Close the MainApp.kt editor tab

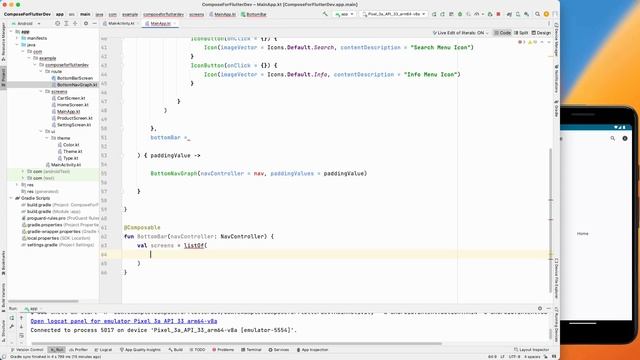[x=175, y=24]
